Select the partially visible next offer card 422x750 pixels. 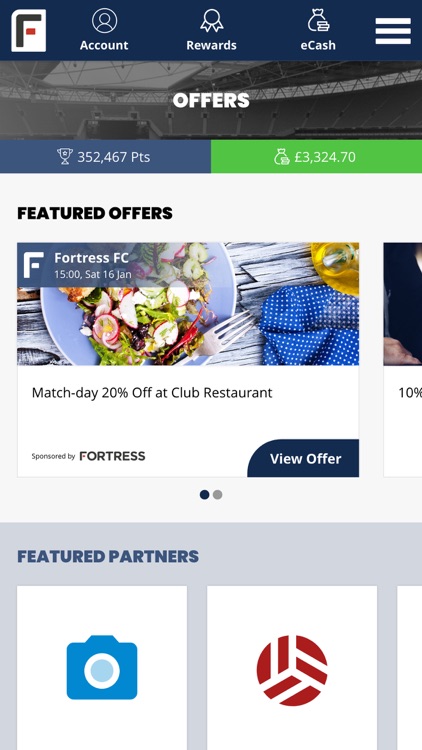(x=402, y=360)
